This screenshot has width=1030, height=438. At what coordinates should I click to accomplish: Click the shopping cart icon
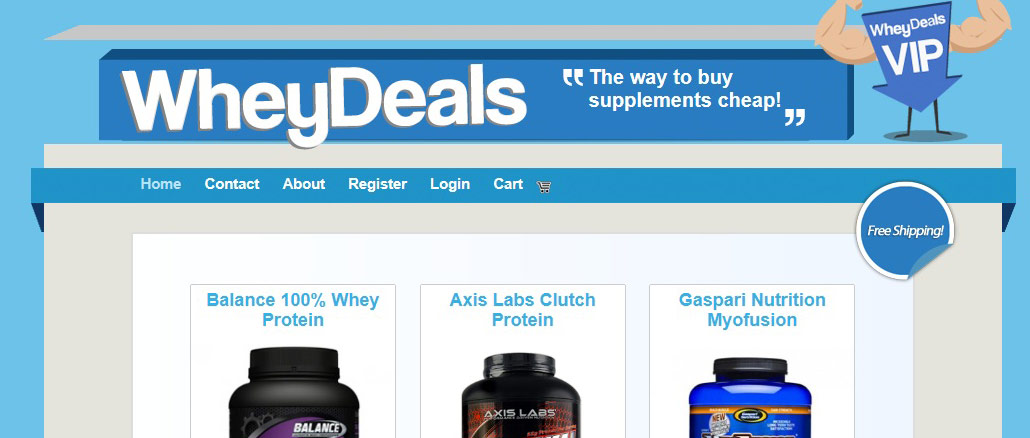click(543, 187)
